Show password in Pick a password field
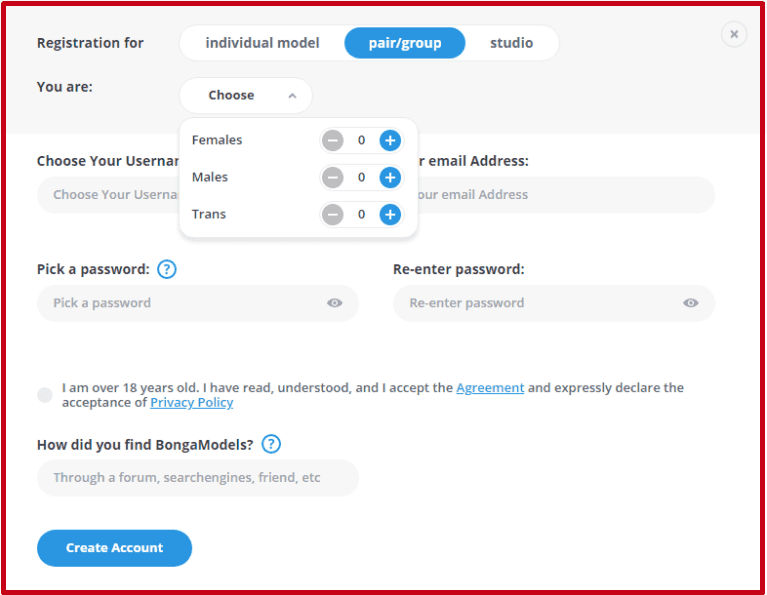This screenshot has height=595, width=767. pos(334,303)
